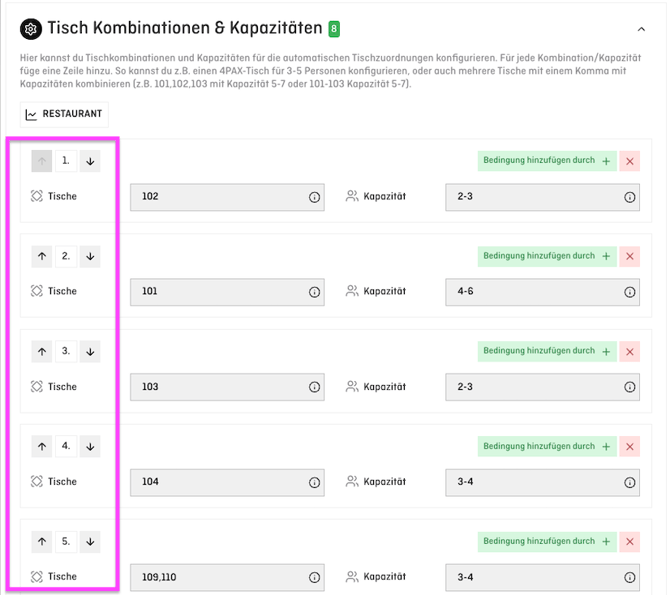Show info for row 1 Kapazität field
The image size is (670, 595).
629,197
